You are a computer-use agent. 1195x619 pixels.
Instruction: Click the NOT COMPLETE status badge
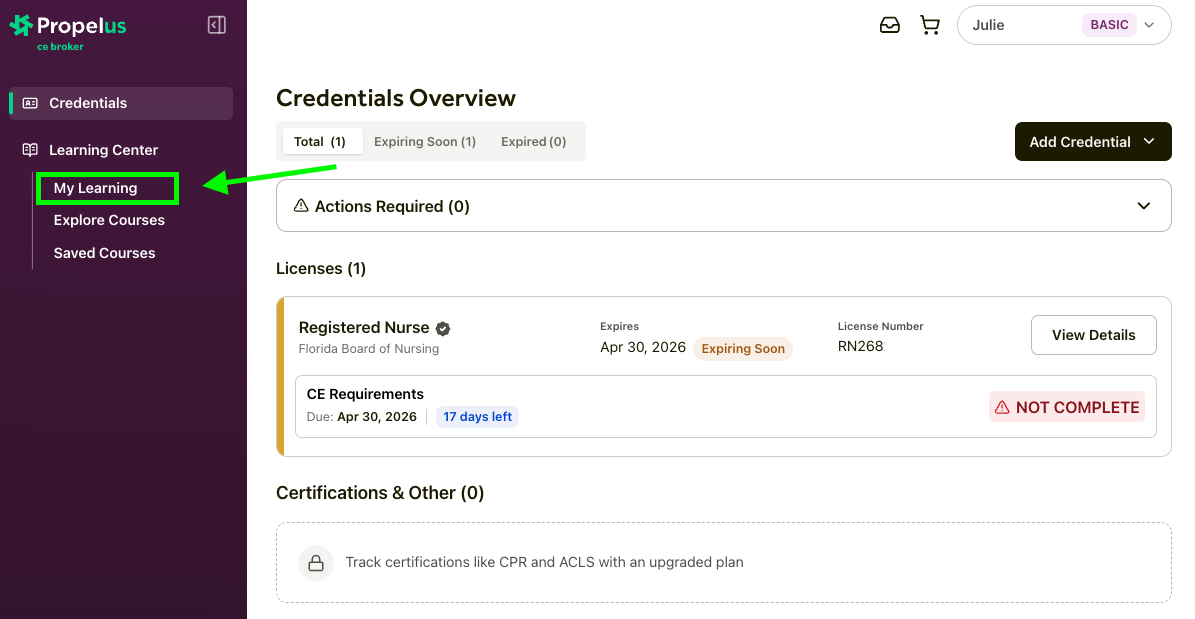point(1066,407)
